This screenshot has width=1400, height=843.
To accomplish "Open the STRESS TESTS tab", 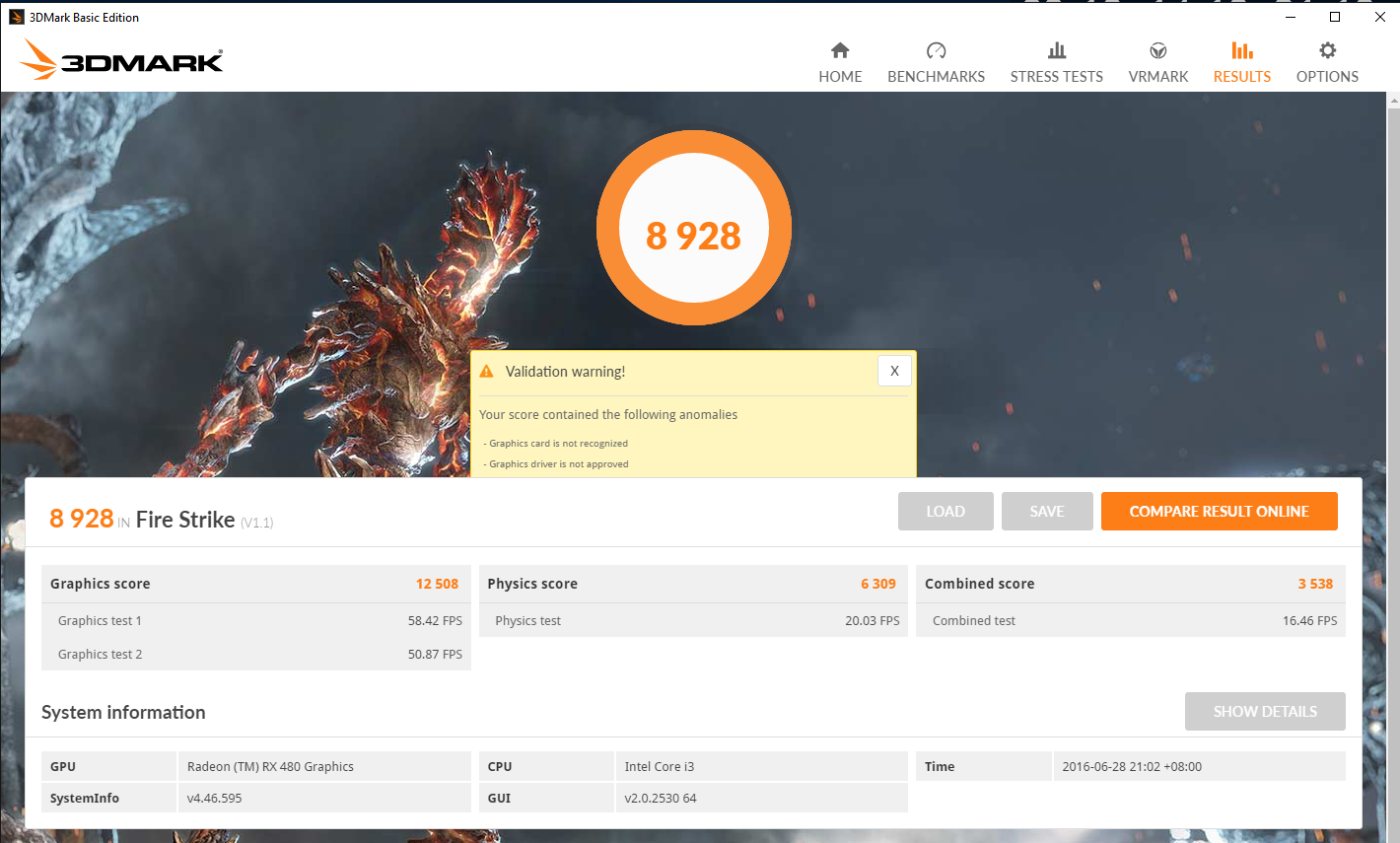I will (x=1056, y=77).
